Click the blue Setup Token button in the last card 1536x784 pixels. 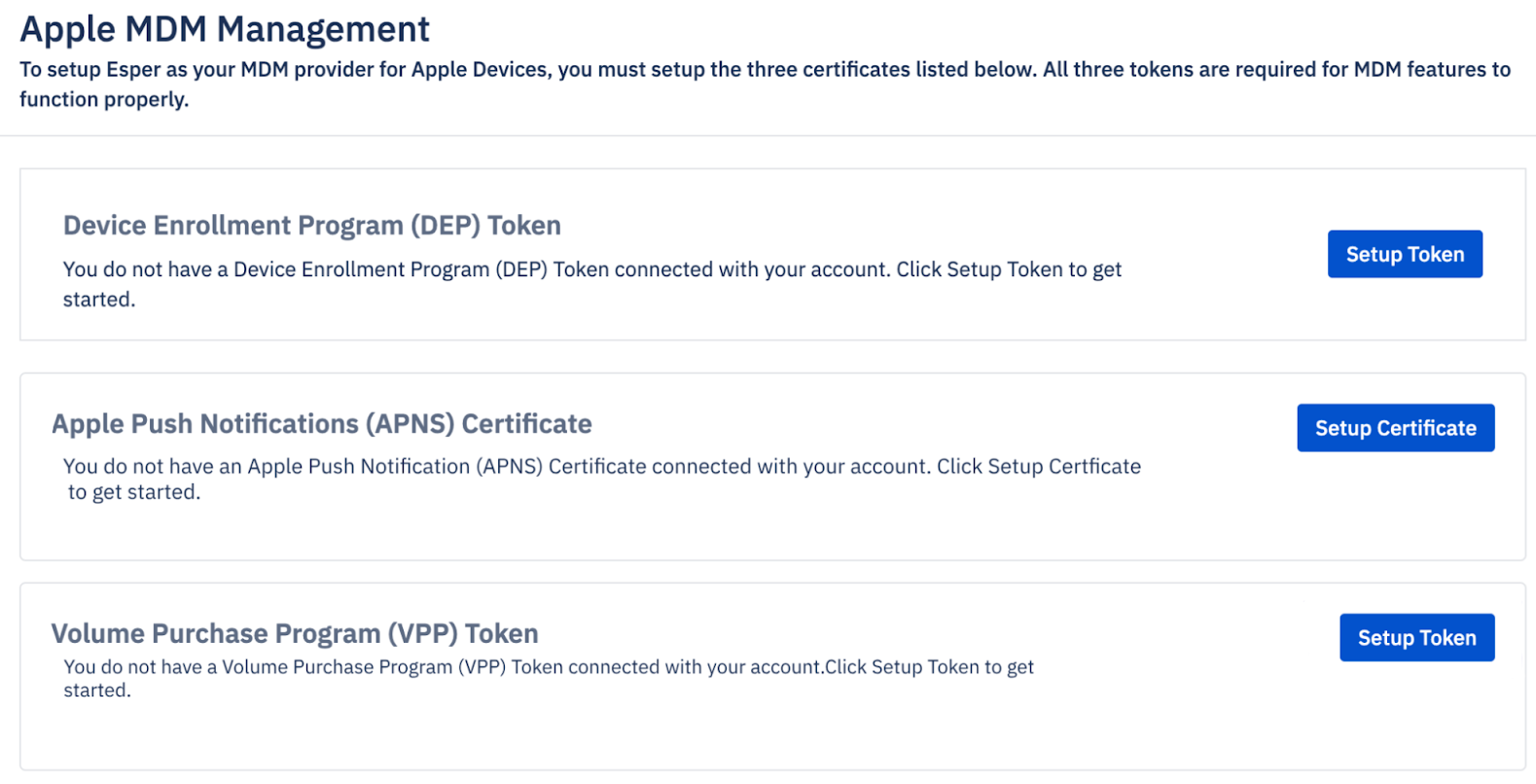click(x=1416, y=637)
